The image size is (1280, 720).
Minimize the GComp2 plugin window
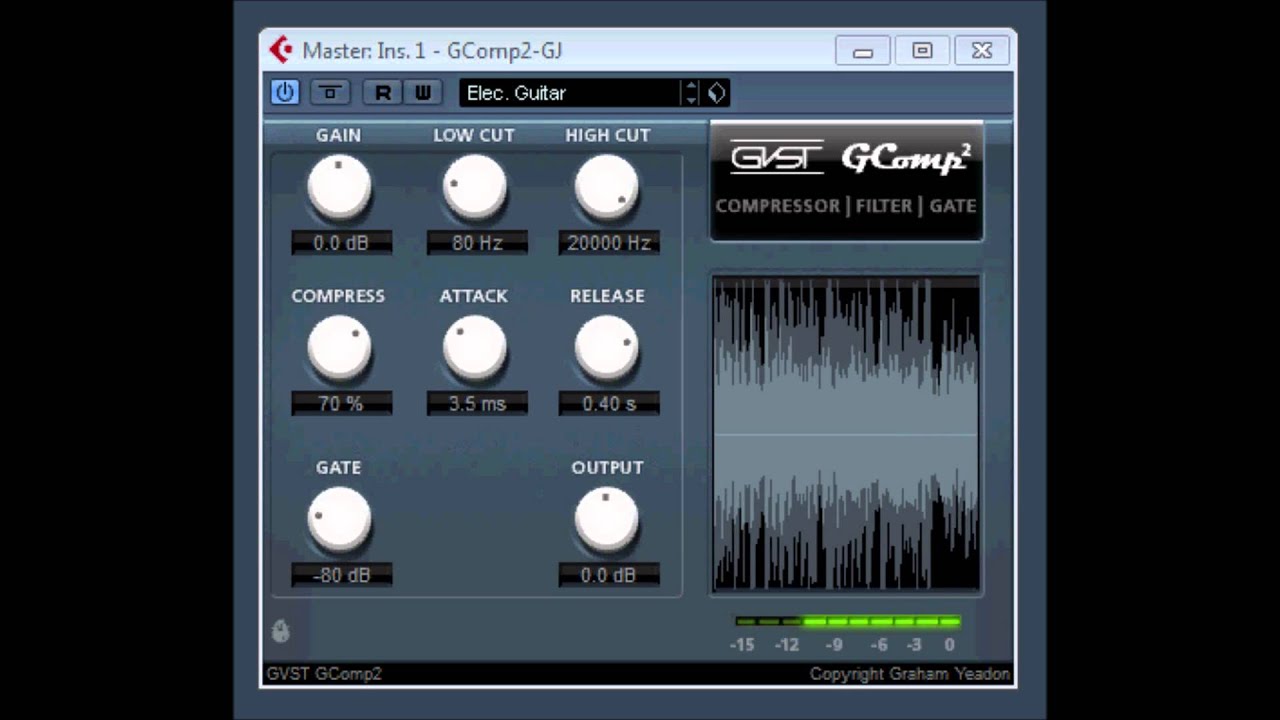[863, 51]
